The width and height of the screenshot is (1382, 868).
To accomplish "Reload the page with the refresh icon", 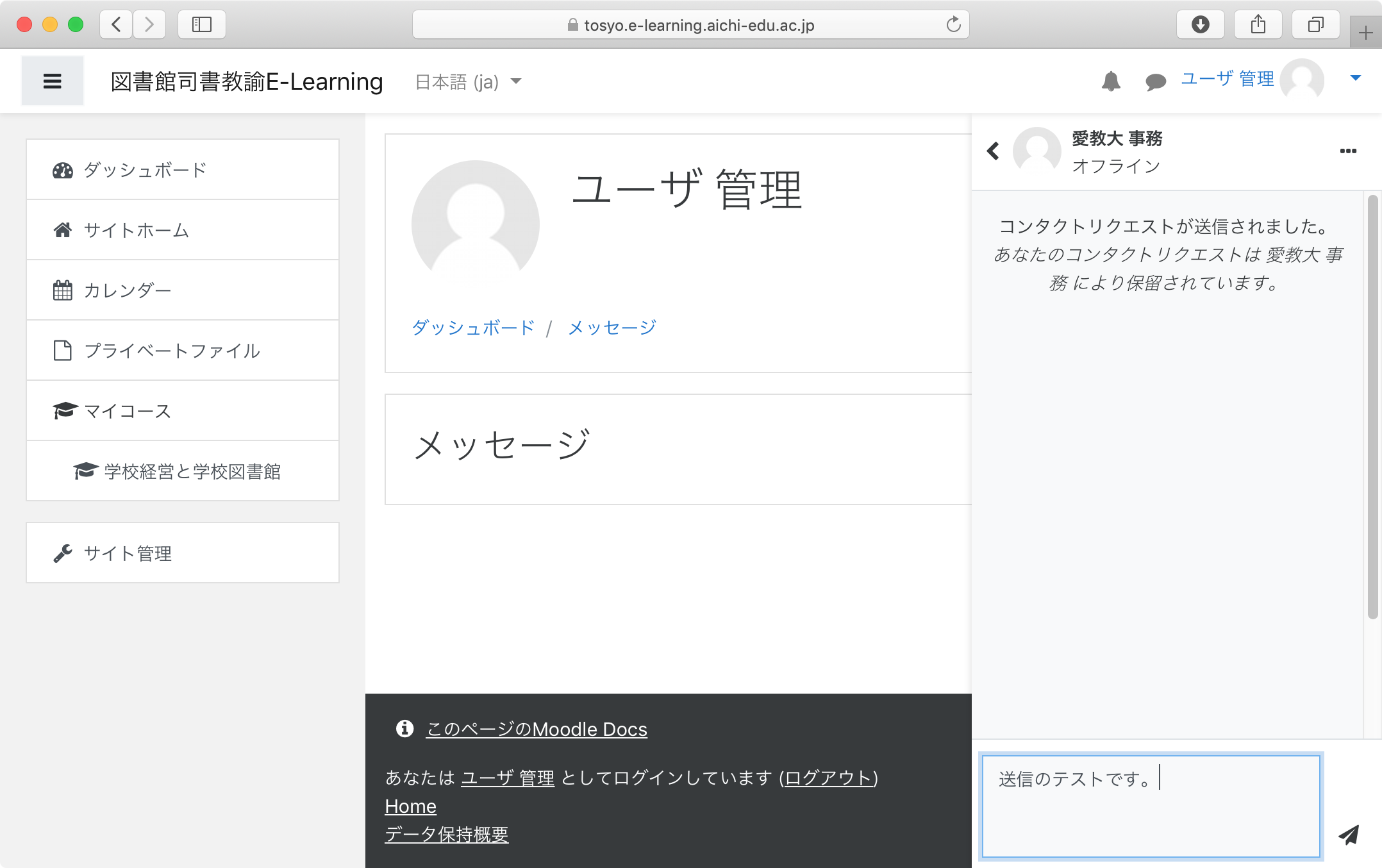I will click(x=953, y=25).
